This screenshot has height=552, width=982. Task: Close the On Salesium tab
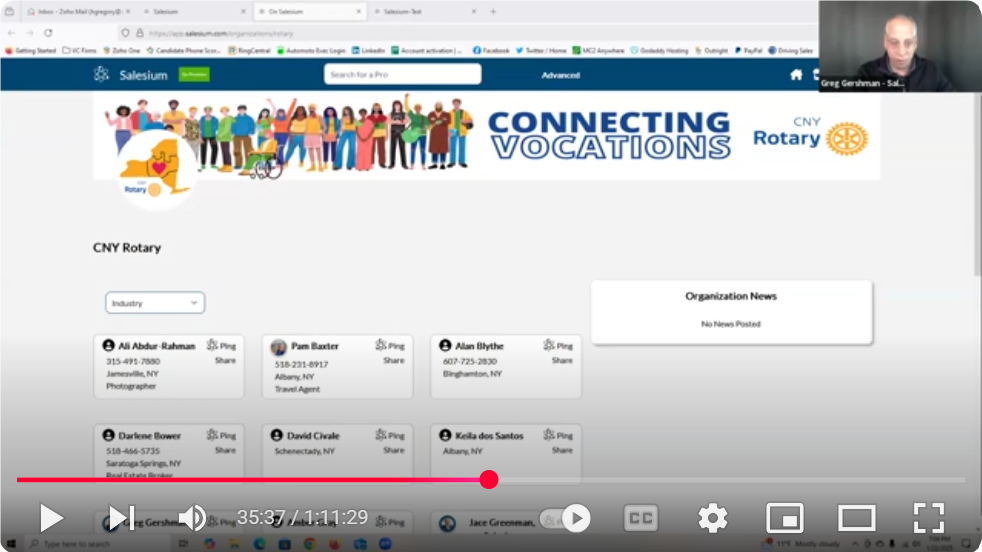pos(359,11)
